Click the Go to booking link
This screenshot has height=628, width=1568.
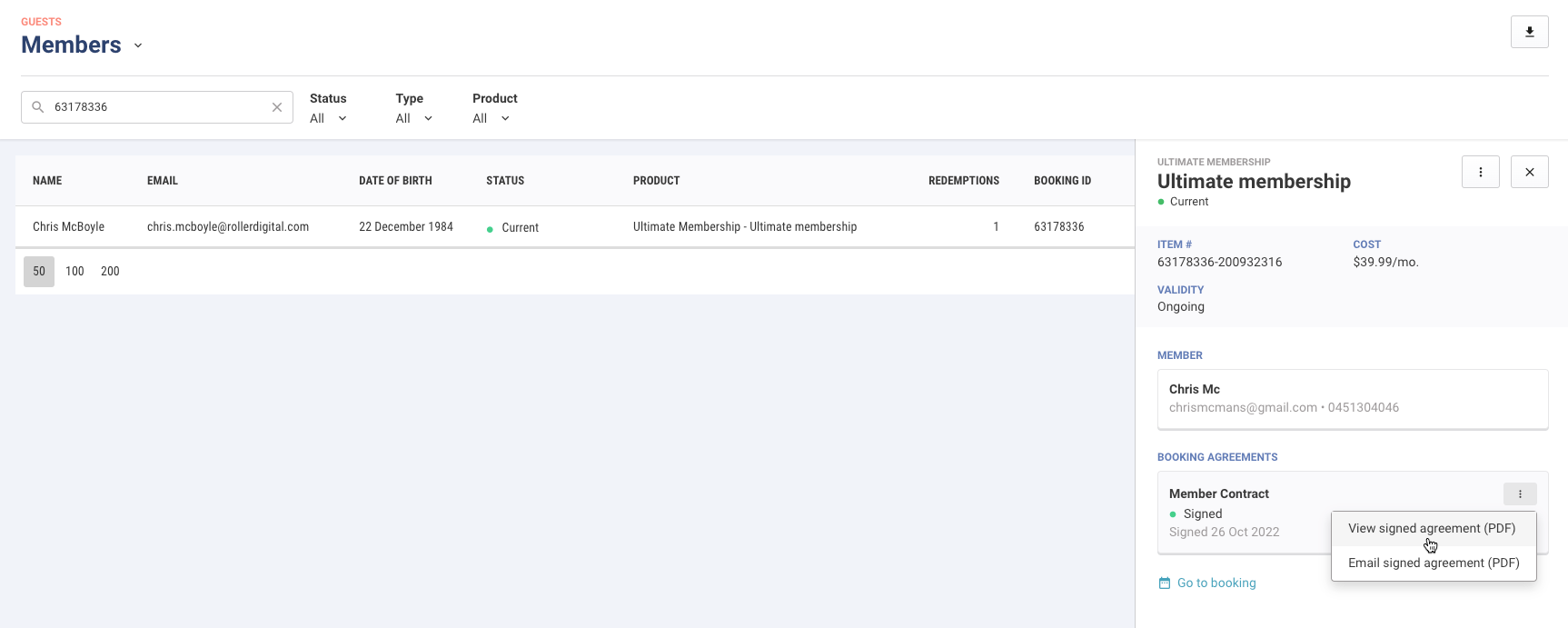1216,583
